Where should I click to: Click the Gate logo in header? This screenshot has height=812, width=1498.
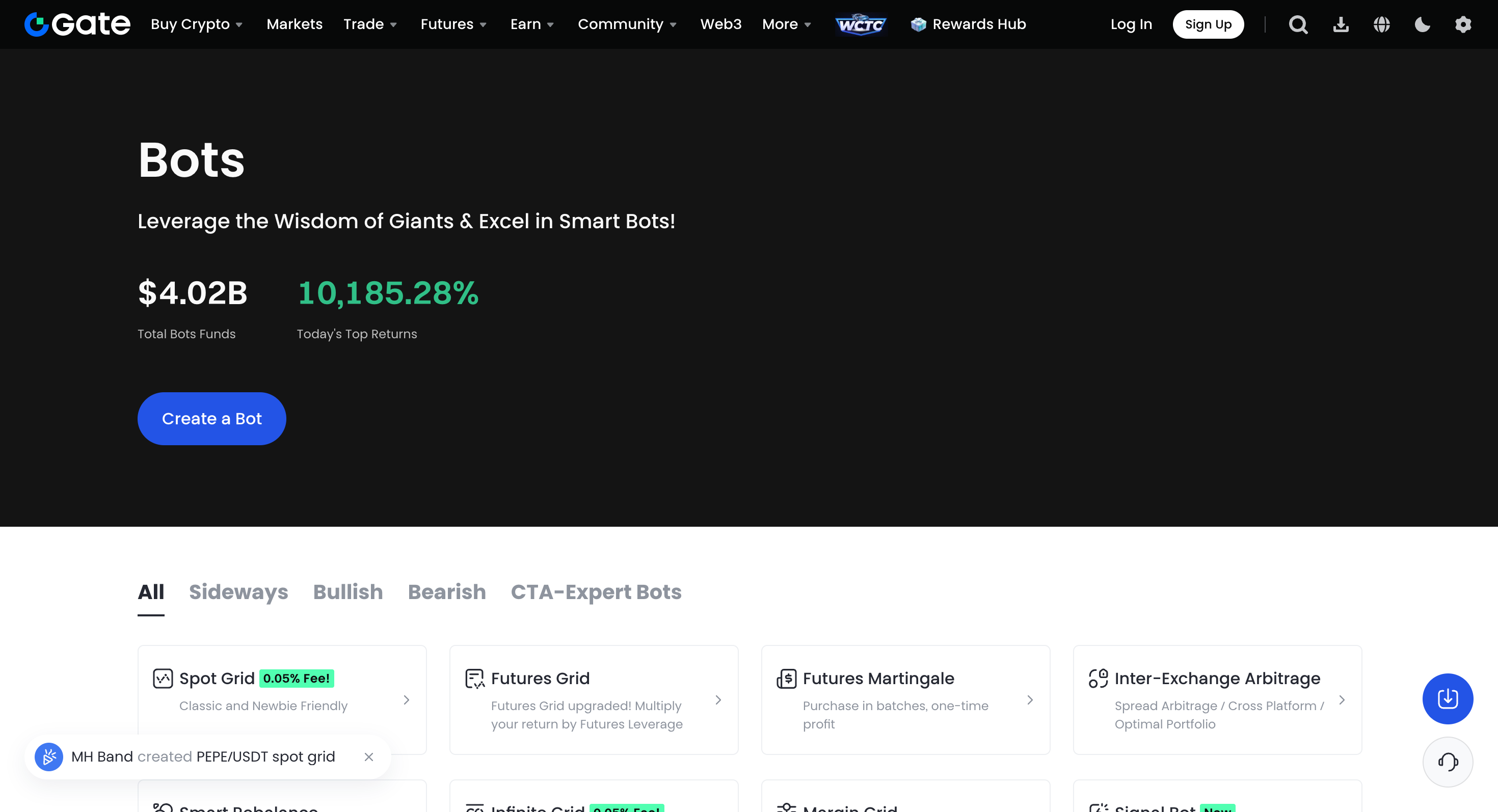pyautogui.click(x=77, y=24)
